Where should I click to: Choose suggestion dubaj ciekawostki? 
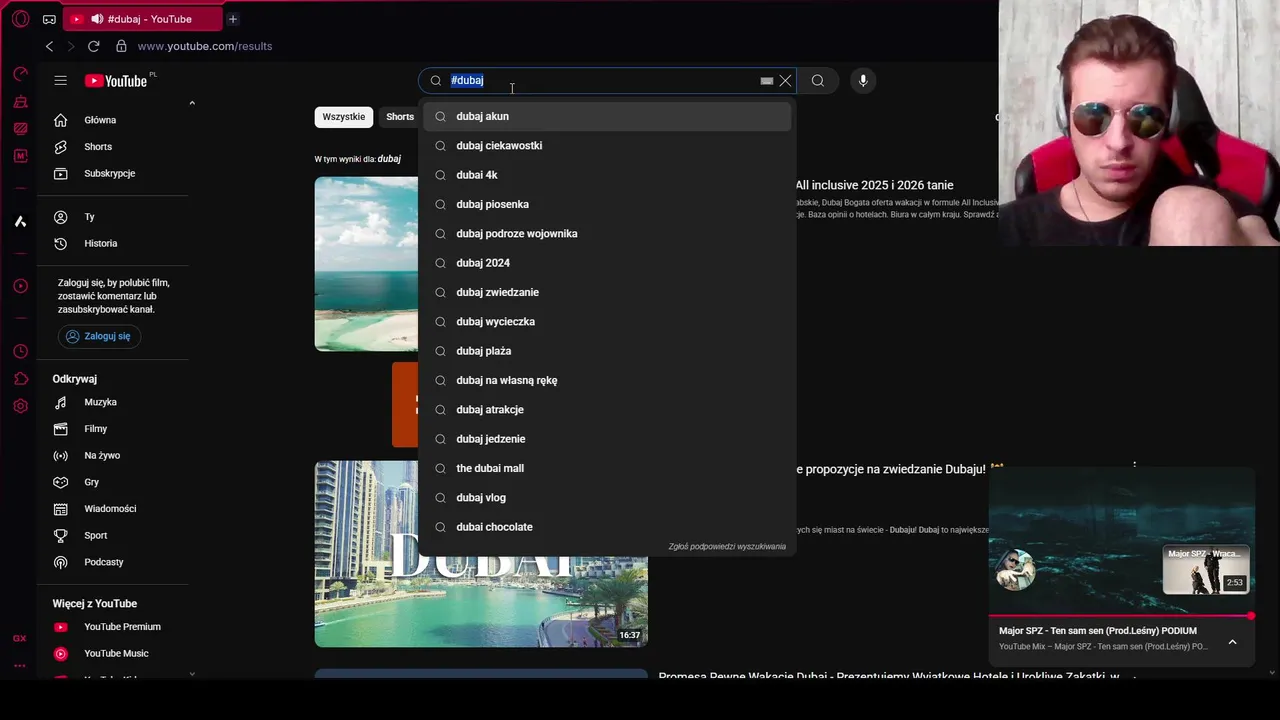(x=607, y=145)
